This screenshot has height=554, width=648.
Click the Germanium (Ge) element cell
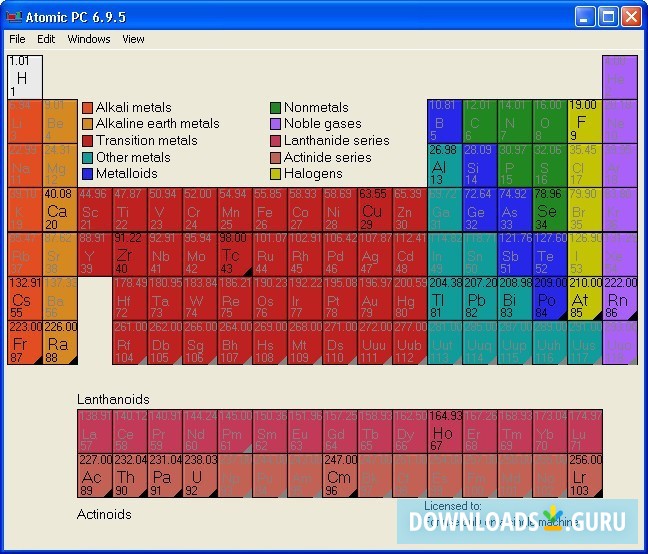[480, 210]
